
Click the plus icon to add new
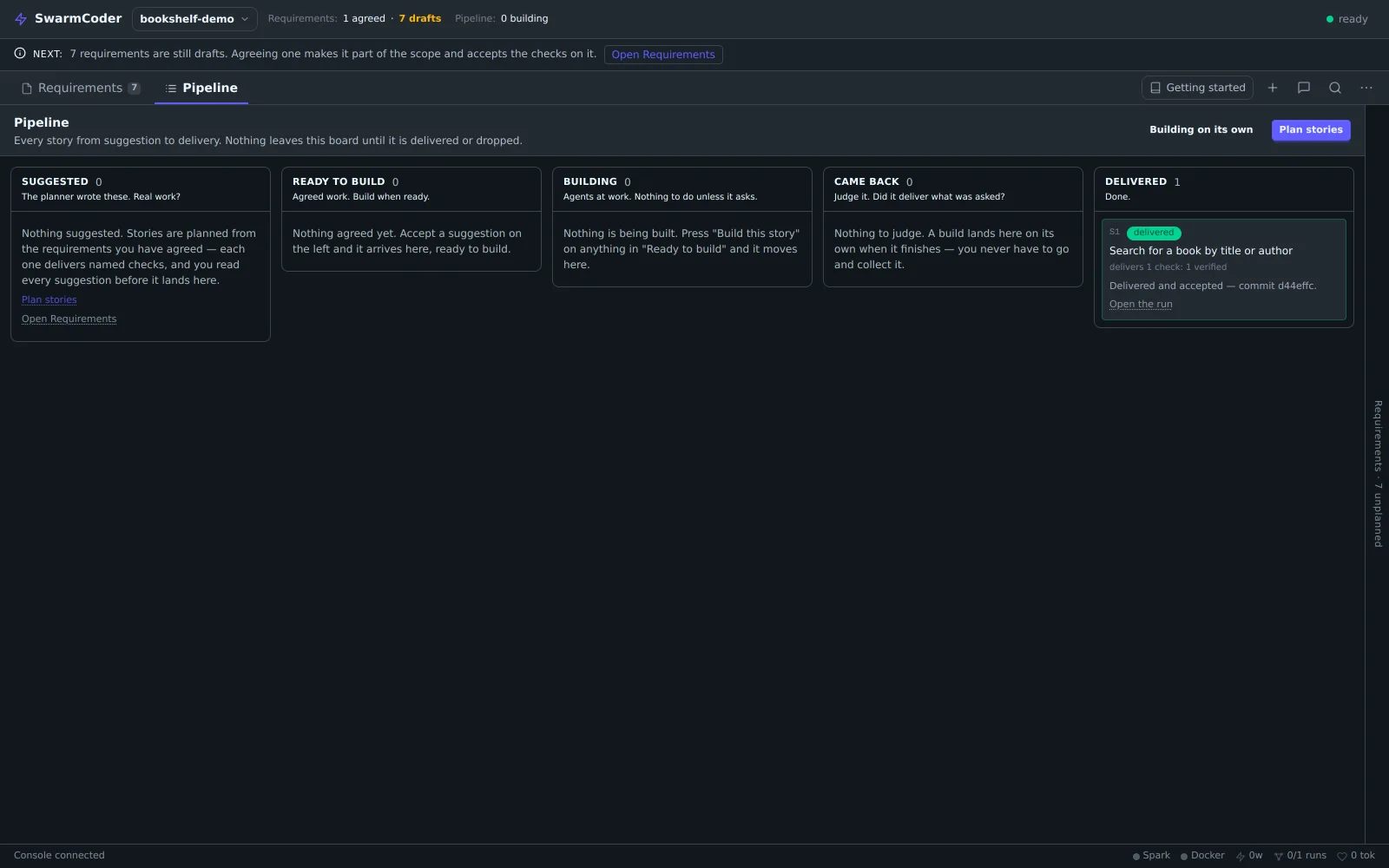[x=1273, y=88]
